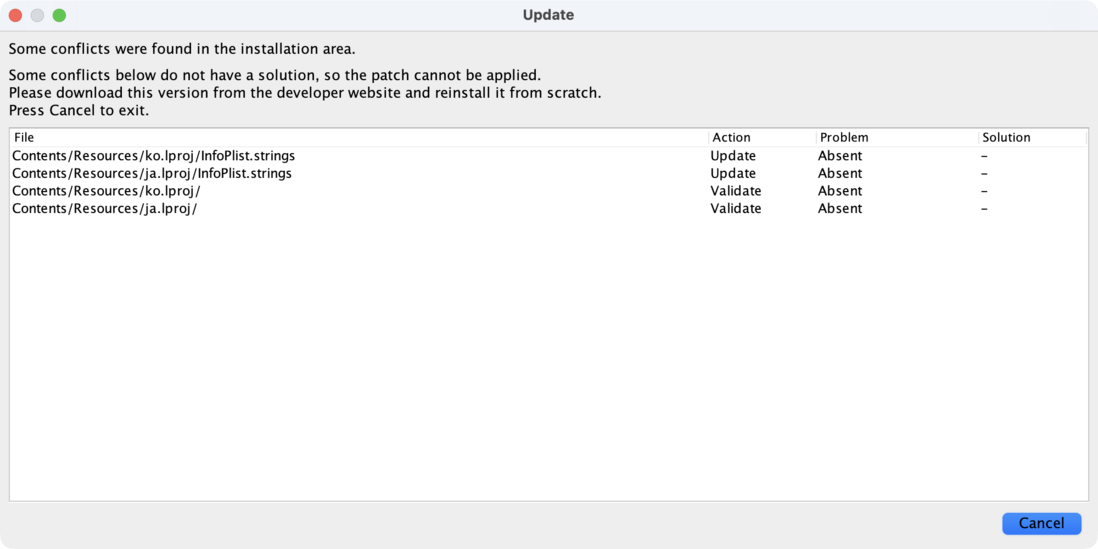Highlight the Contents/Resources/ja.lproj/ folder row
This screenshot has height=549, width=1098.
tap(104, 209)
